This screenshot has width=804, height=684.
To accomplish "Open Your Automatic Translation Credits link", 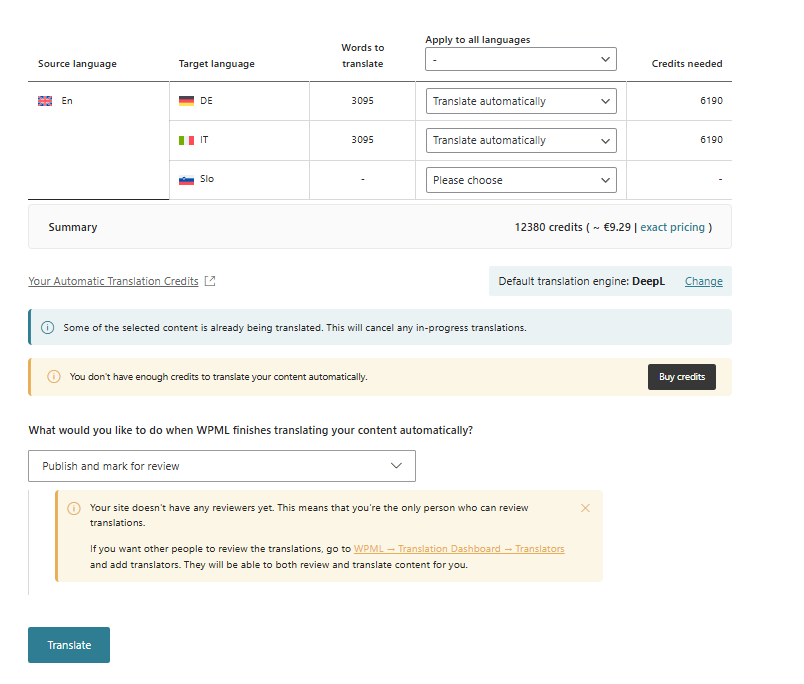I will pyautogui.click(x=113, y=281).
